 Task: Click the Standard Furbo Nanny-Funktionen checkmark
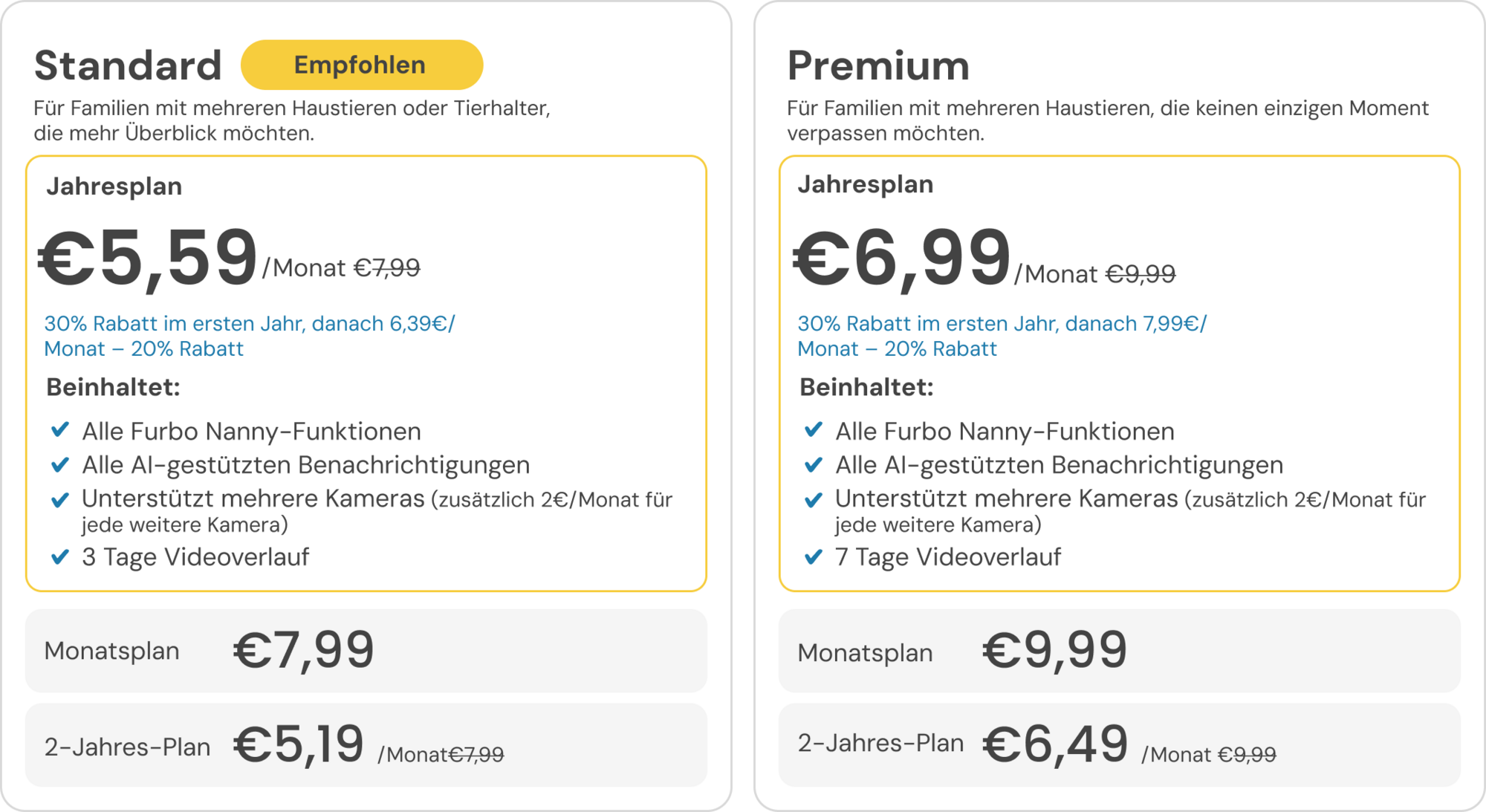click(x=60, y=430)
